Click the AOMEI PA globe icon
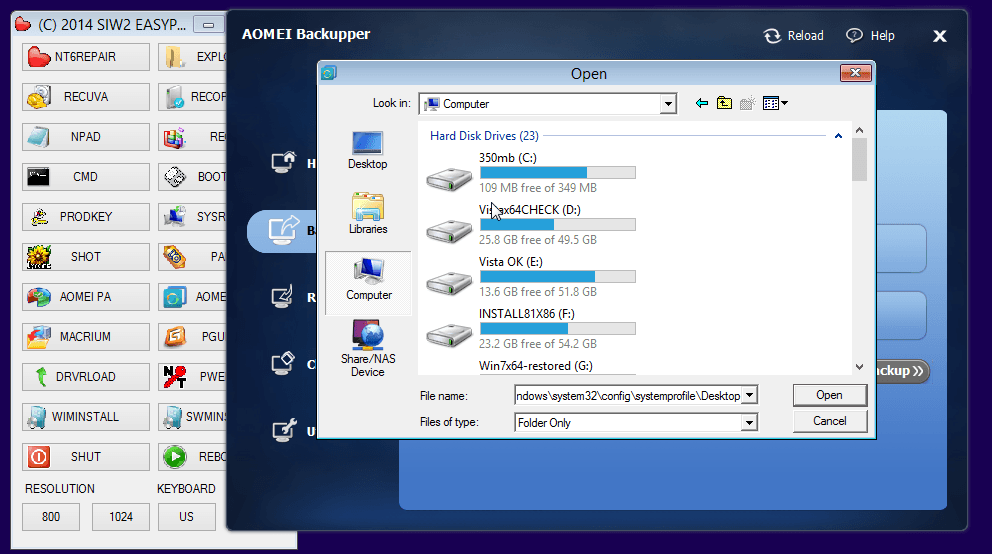Viewport: 992px width, 554px height. pos(39,297)
